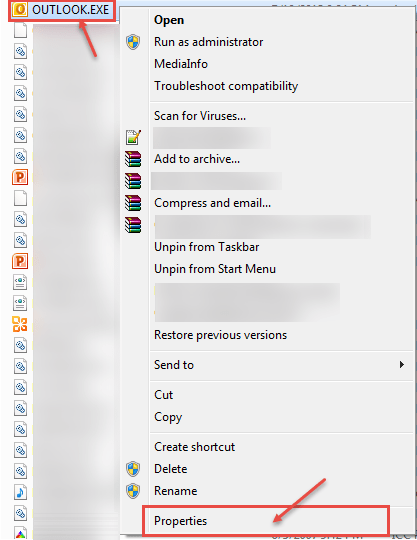Select the Office four-squares orange icon file
This screenshot has height=540, width=417.
[x=20, y=324]
